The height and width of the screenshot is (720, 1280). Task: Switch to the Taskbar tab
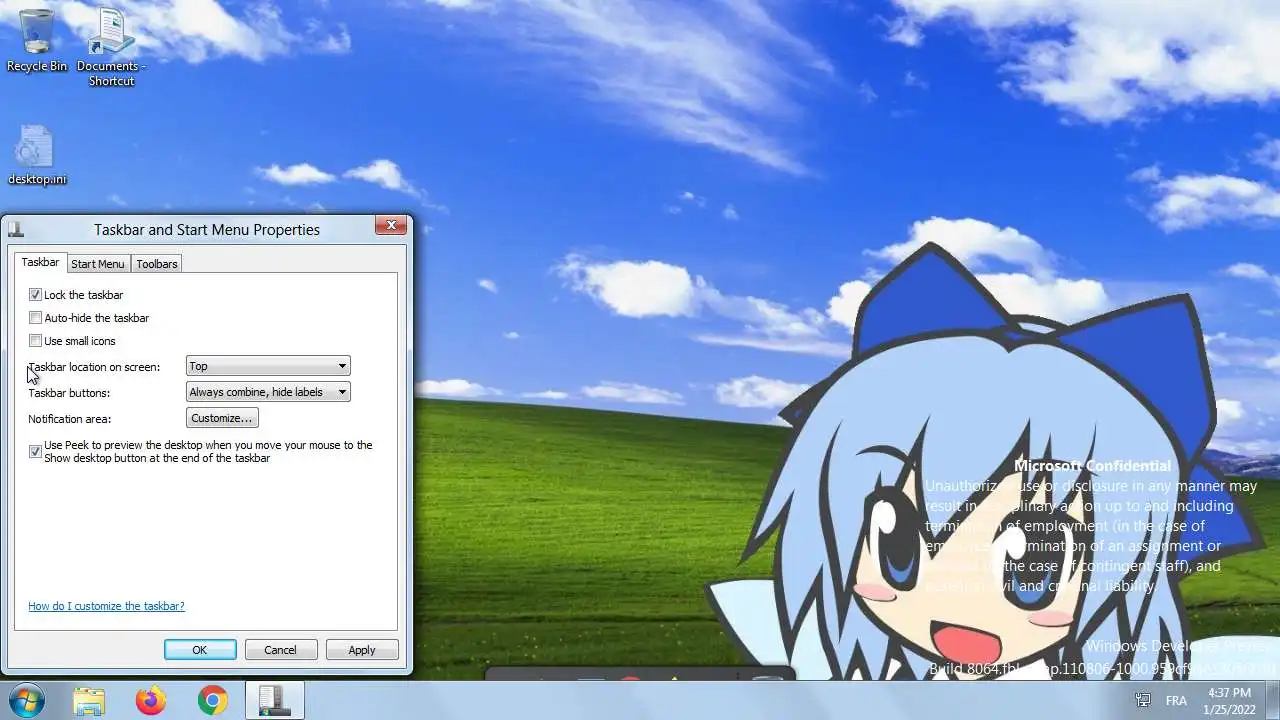41,262
